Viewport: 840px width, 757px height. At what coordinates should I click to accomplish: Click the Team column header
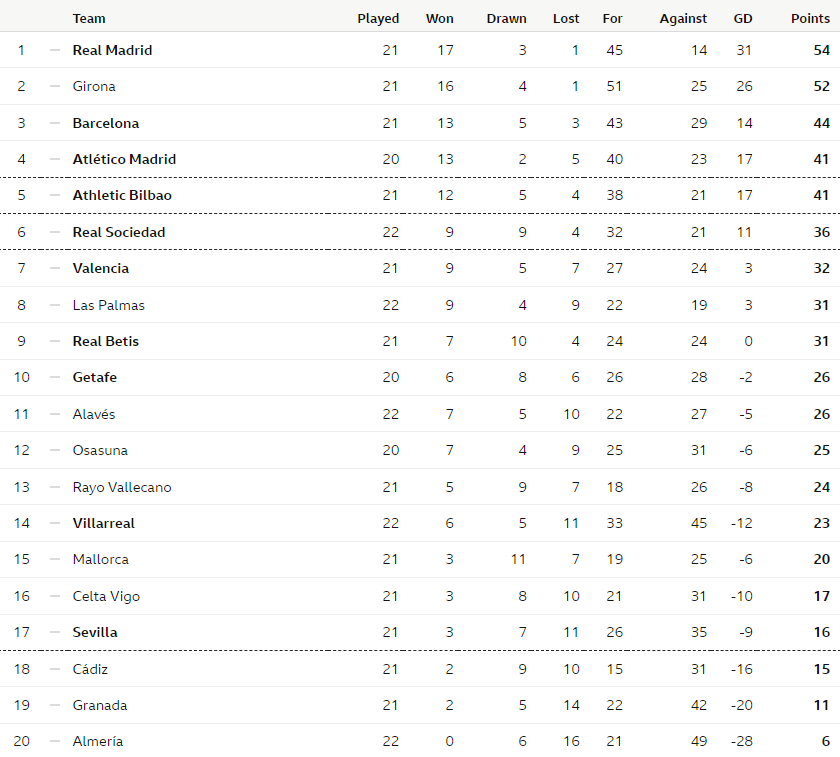(x=89, y=18)
